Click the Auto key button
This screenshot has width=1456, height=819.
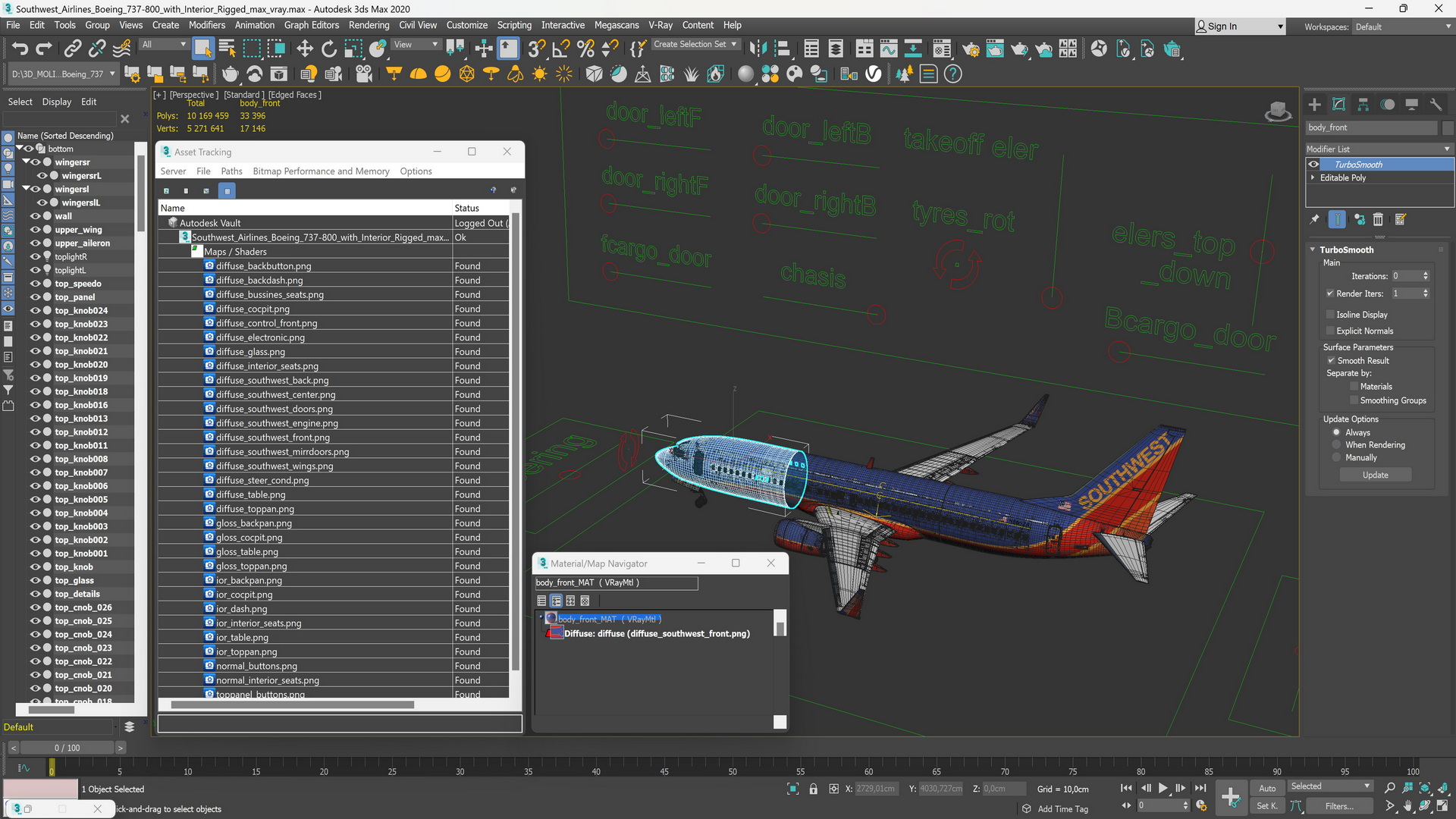[x=1267, y=789]
